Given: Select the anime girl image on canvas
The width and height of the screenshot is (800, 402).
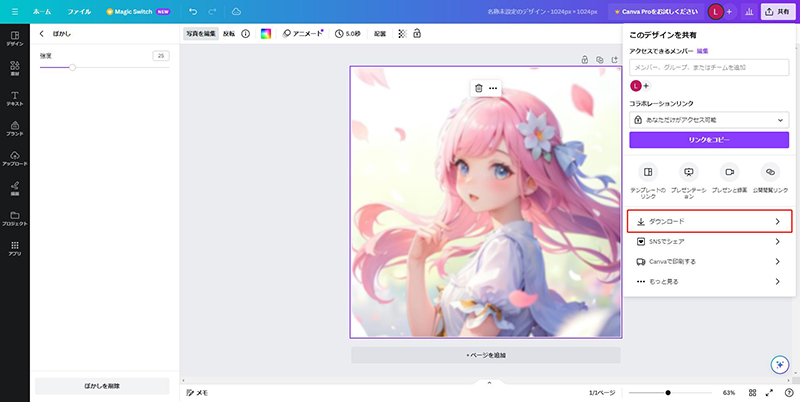Looking at the screenshot, I should pyautogui.click(x=486, y=202).
